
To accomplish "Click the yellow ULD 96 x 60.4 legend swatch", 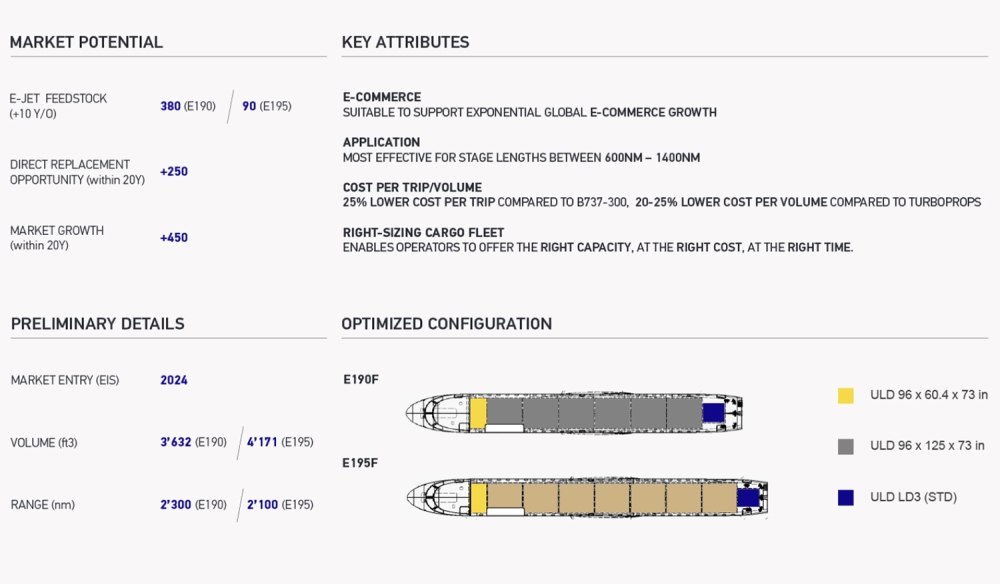I will coord(846,396).
